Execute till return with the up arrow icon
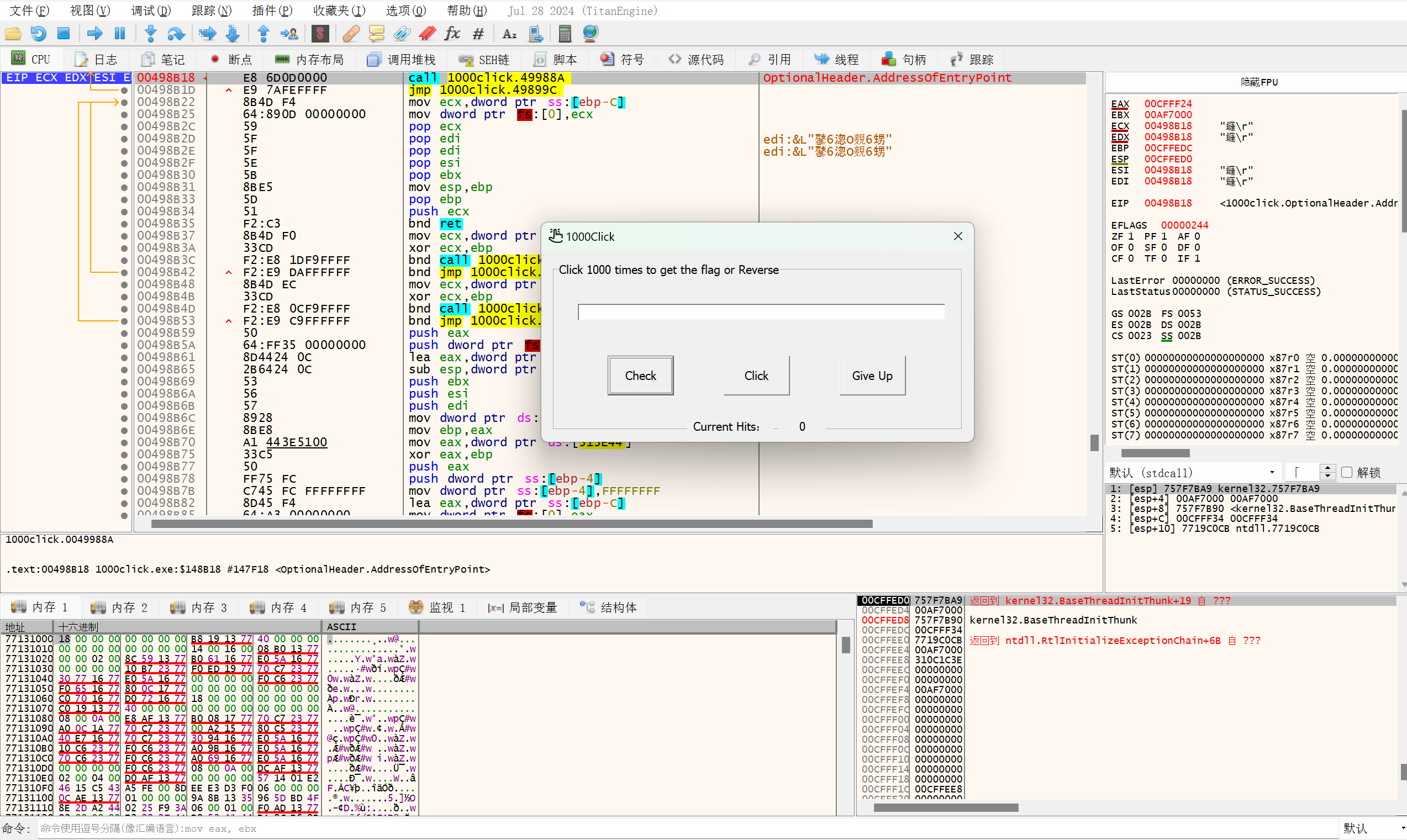The height and width of the screenshot is (840, 1407). point(264,34)
